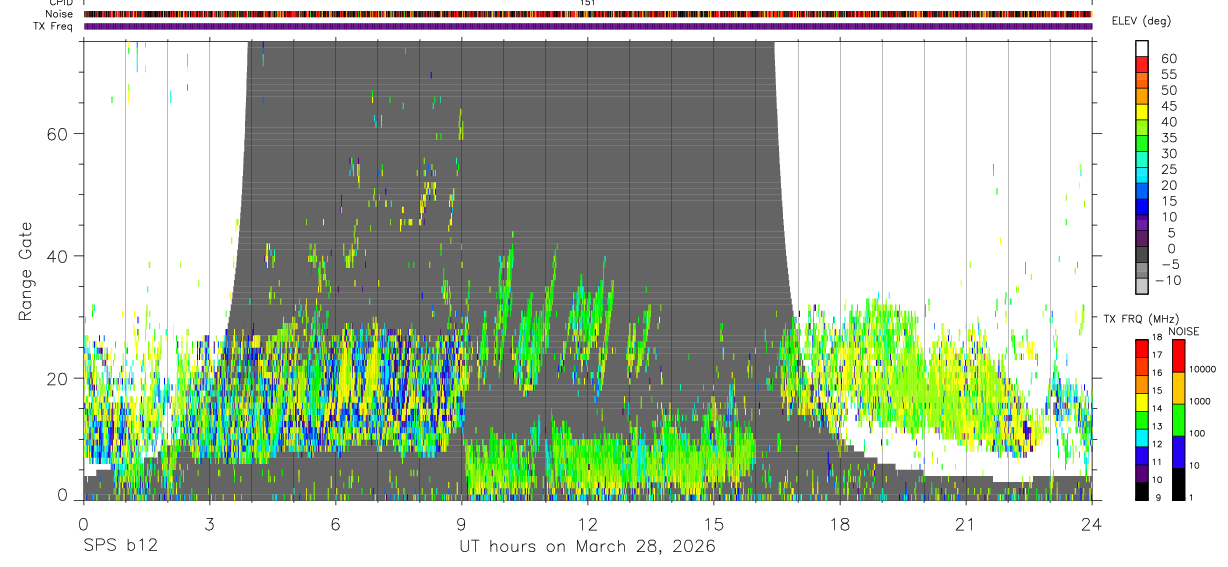Viewport: 1228px width, 567px height.
Task: Click the green segment of the NOISE color bar
Action: 1177,420
